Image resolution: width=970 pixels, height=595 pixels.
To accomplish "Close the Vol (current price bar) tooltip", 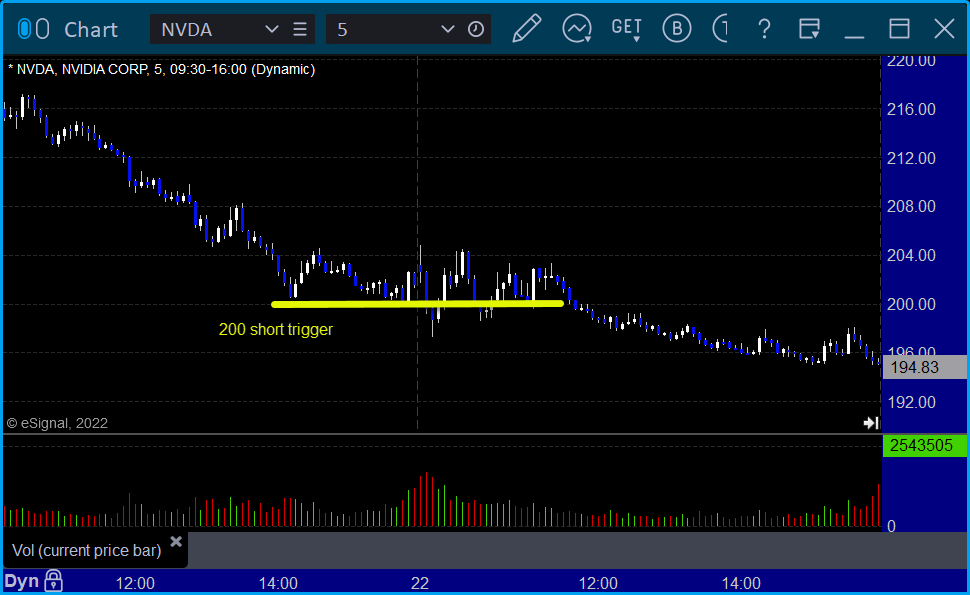I will click(176, 542).
